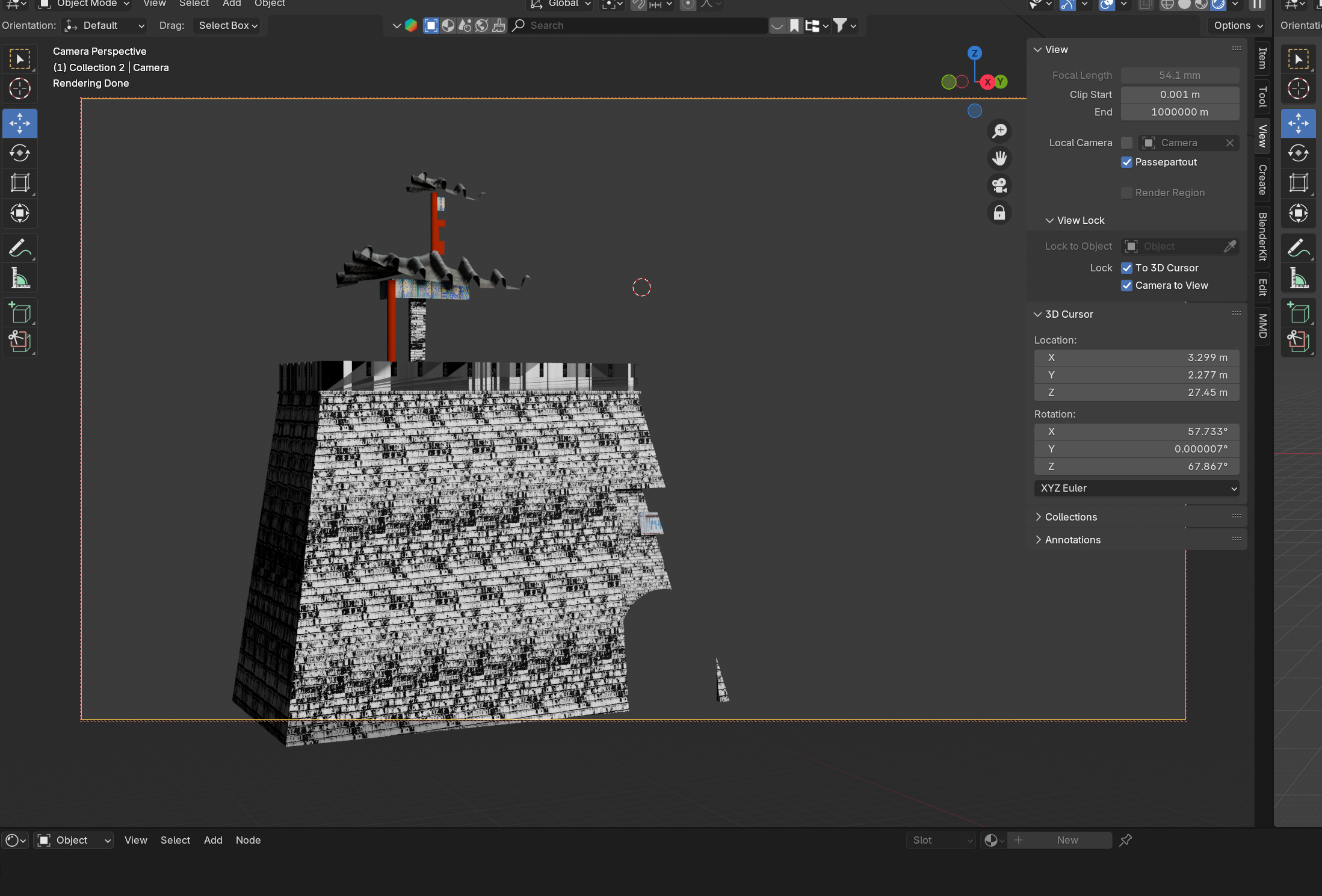The width and height of the screenshot is (1322, 896).
Task: Click the camera view gizmo in the viewport
Action: click(999, 185)
